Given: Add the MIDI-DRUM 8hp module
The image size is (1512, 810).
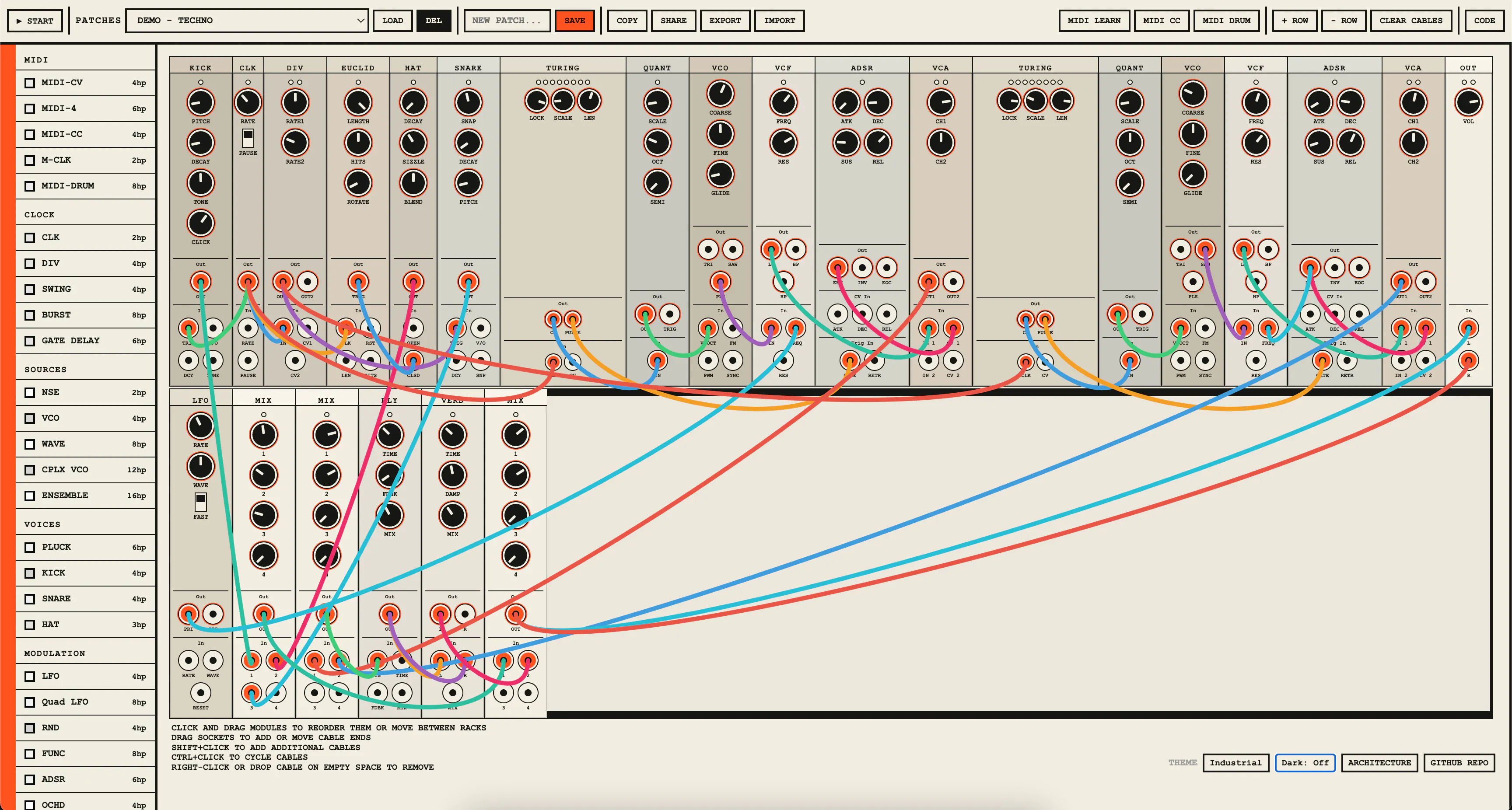Looking at the screenshot, I should (85, 186).
